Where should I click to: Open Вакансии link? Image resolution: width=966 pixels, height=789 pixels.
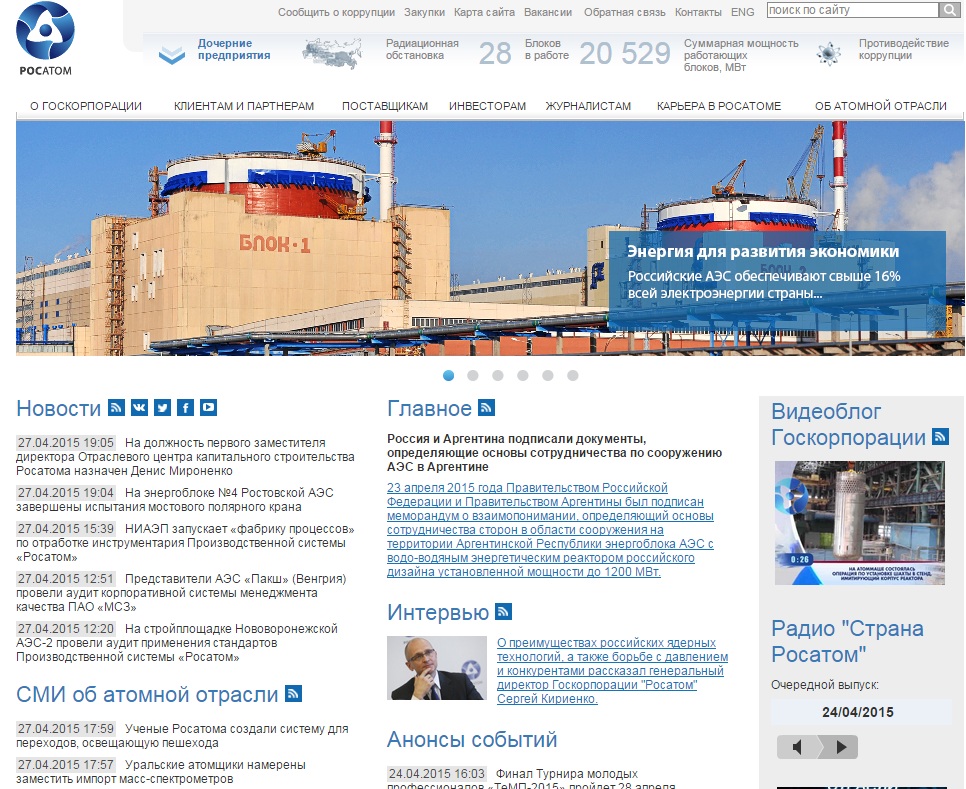548,12
